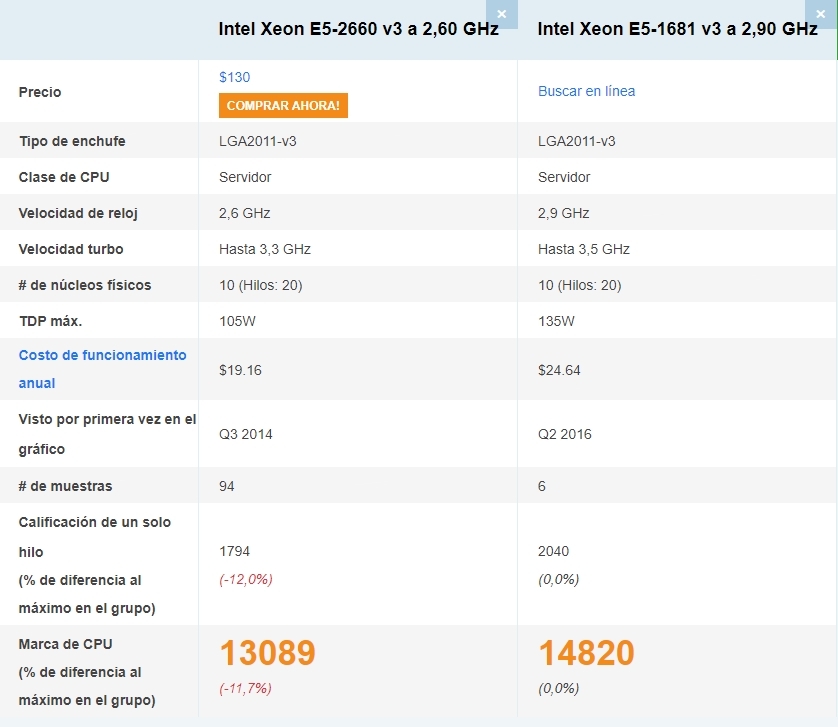Viewport: 838px width, 727px height.
Task: Click the Tipo de enchufe label
Action: 72,141
